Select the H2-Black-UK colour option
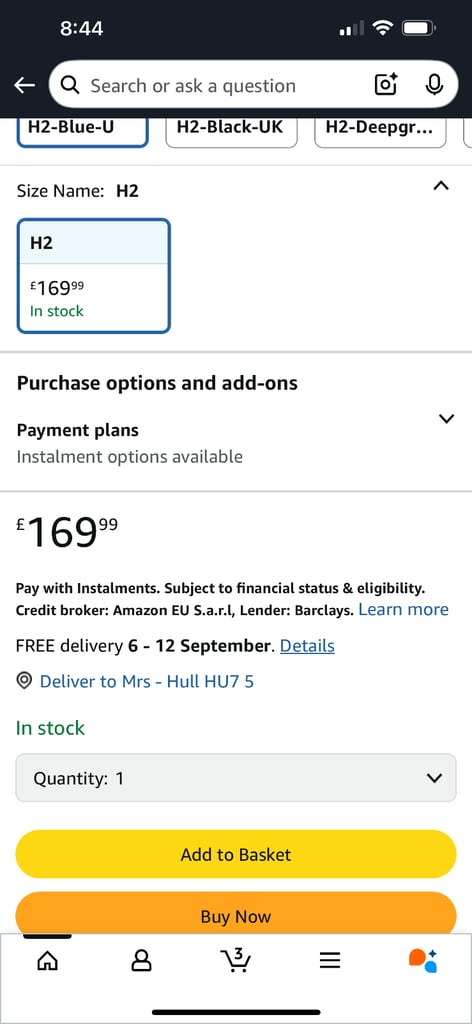The width and height of the screenshot is (472, 1024). tap(232, 128)
